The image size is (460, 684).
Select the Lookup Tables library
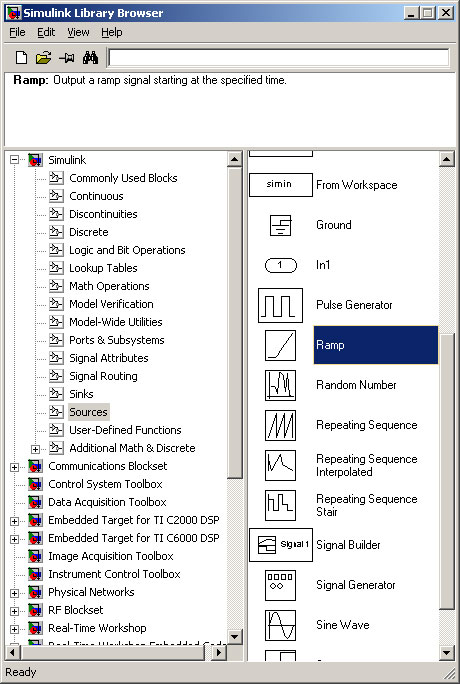[103, 268]
